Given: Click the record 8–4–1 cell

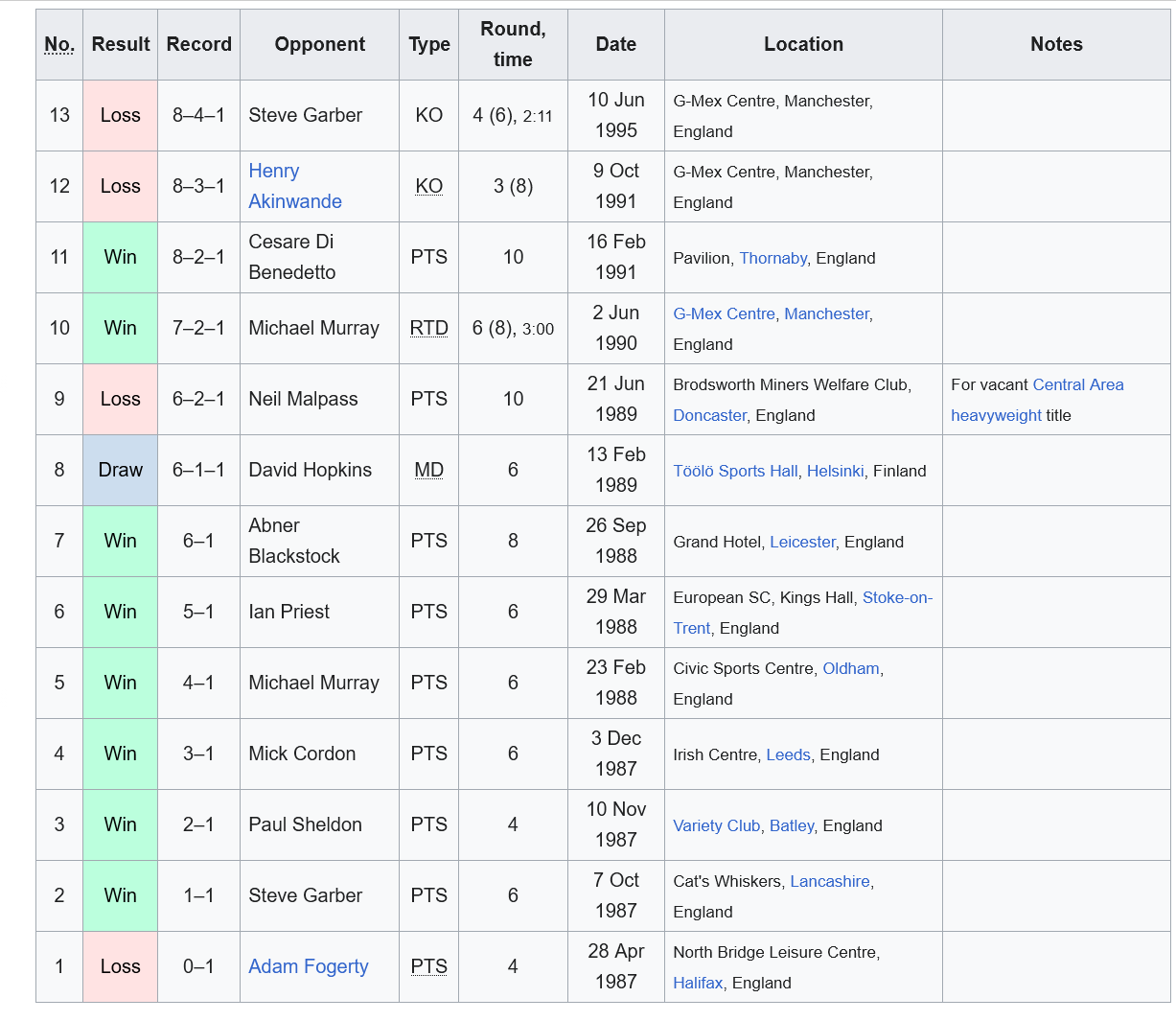Looking at the screenshot, I should pos(198,115).
